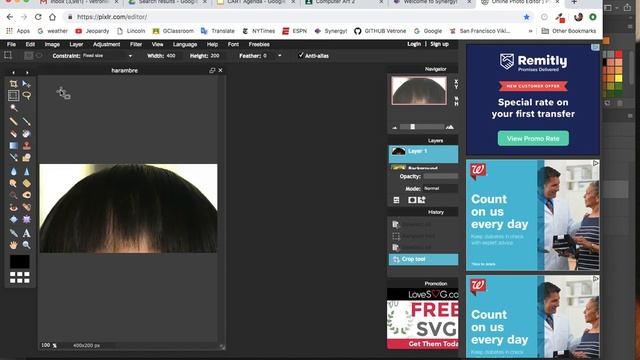The width and height of the screenshot is (640, 360).
Task: Open the Layer menu
Action: pos(76,44)
